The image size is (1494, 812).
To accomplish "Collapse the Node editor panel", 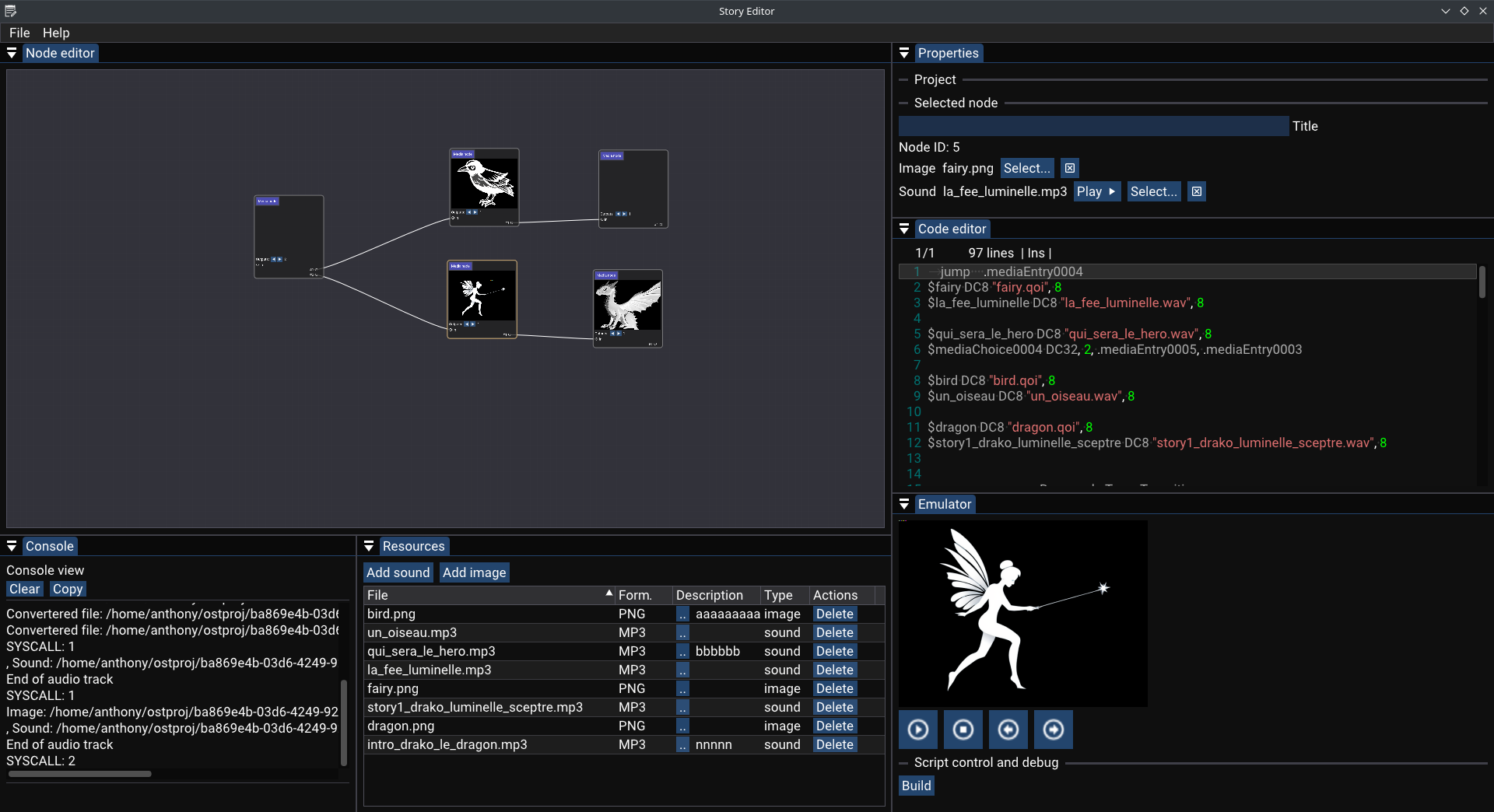I will pyautogui.click(x=12, y=53).
